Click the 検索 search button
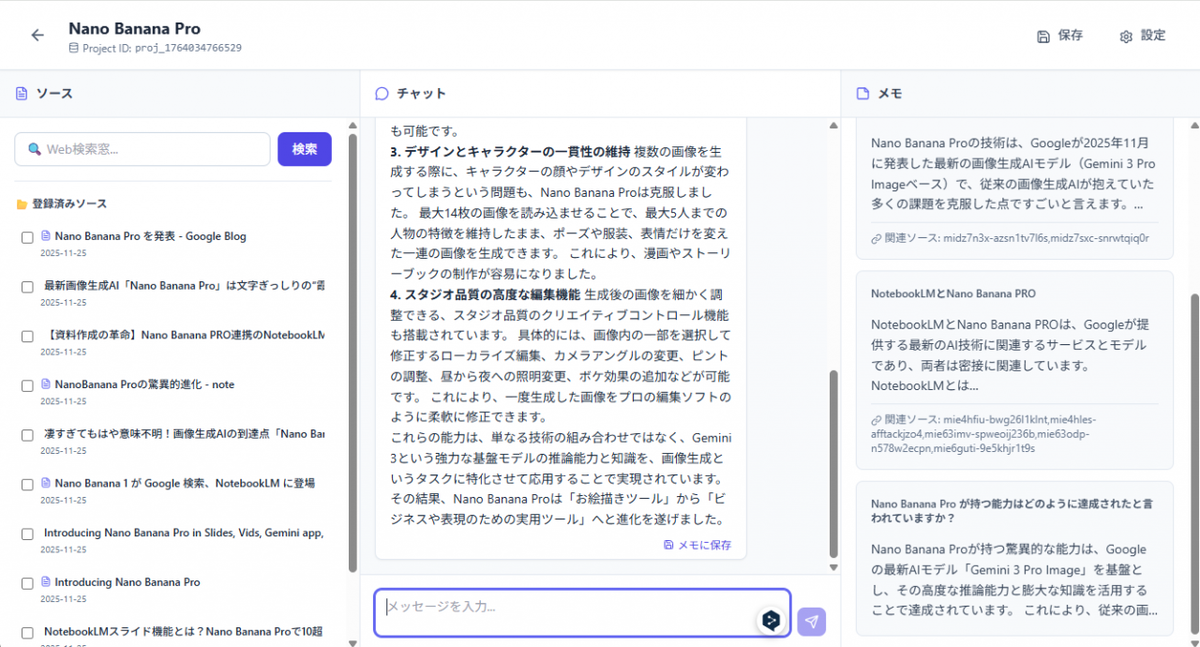This screenshot has width=1200, height=647. [304, 149]
